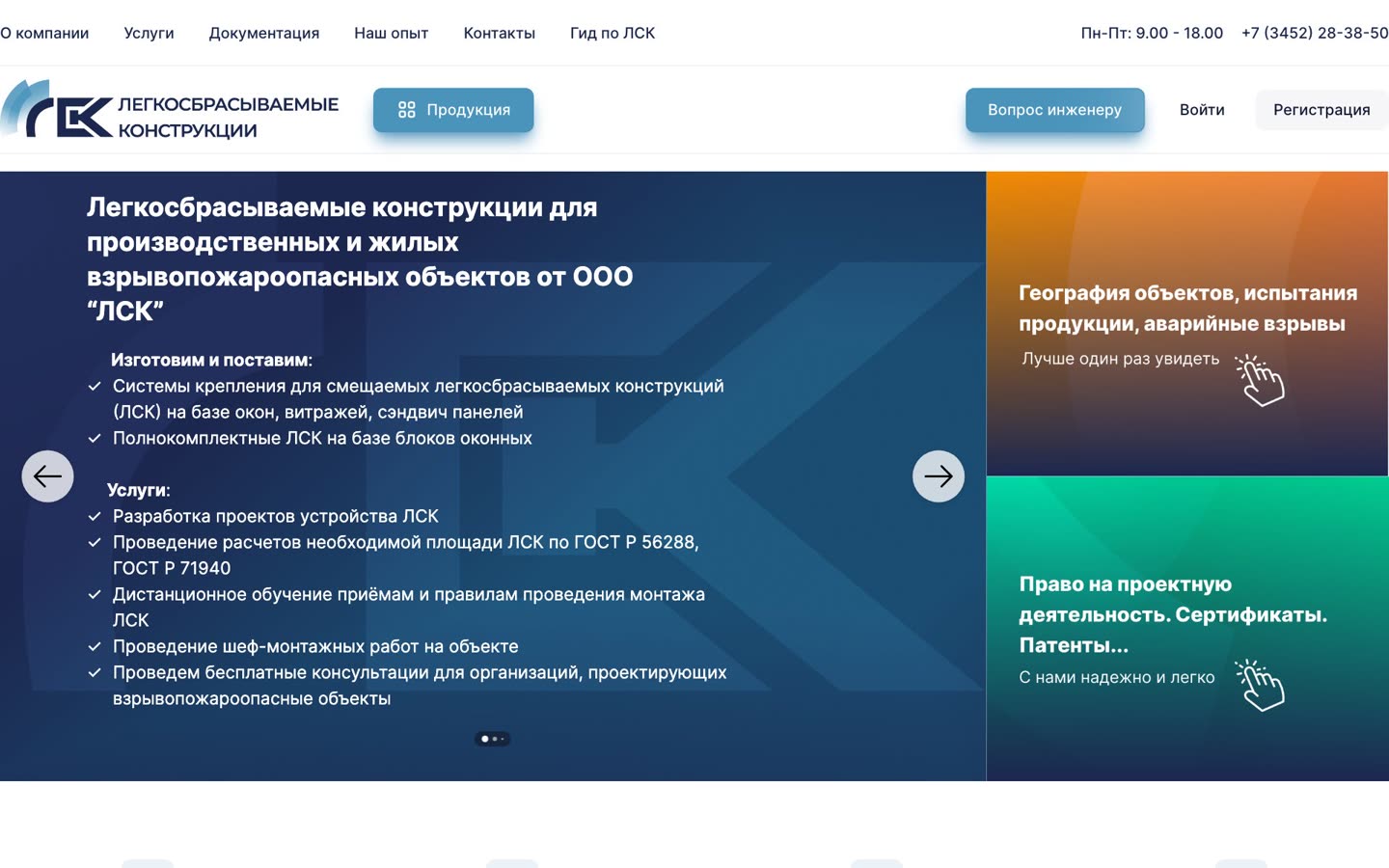
Task: Click the text Проведение шеф-монтажных работ на объекте
Action: click(x=315, y=646)
